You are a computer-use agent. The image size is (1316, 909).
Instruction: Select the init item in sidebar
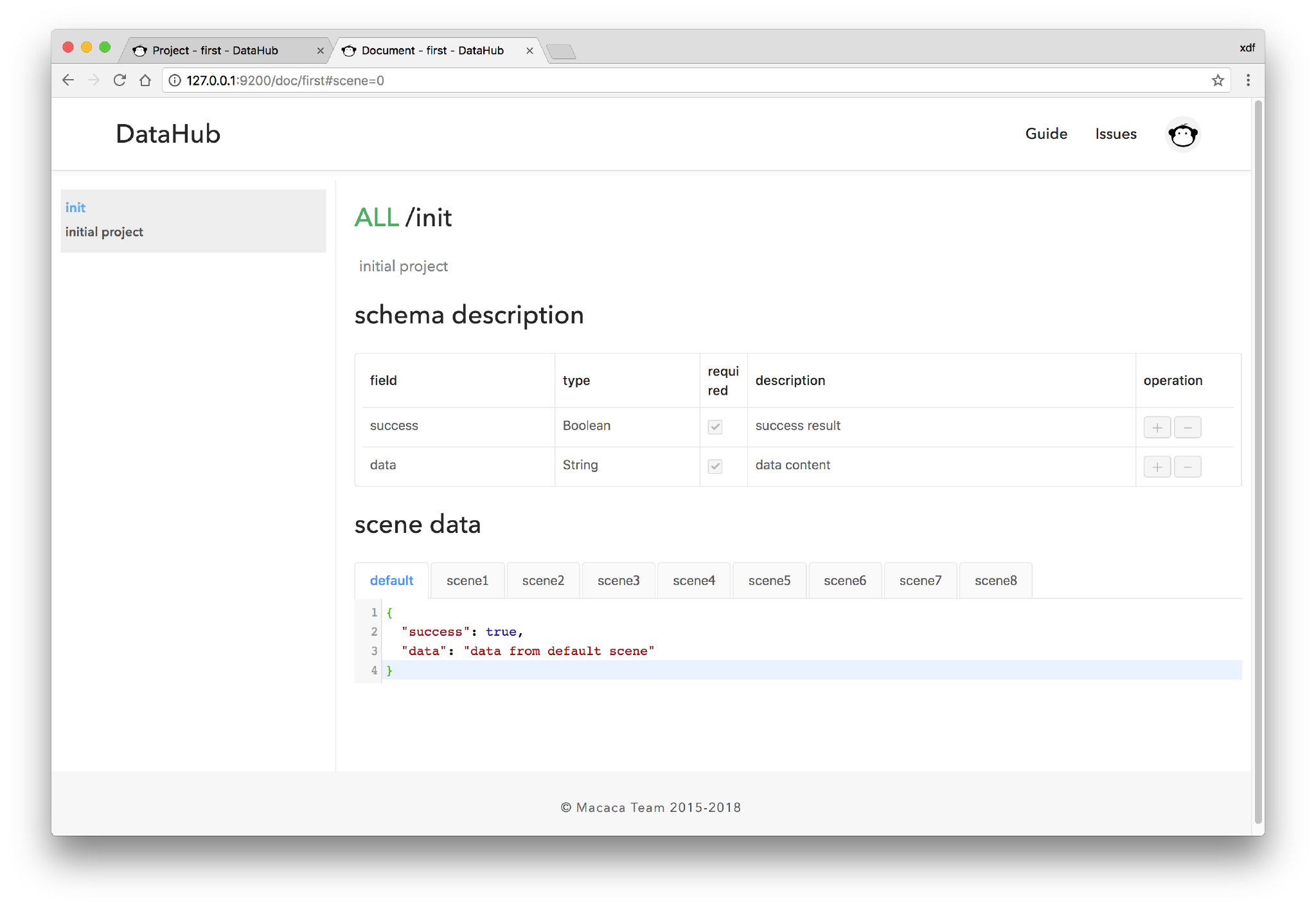tap(75, 208)
